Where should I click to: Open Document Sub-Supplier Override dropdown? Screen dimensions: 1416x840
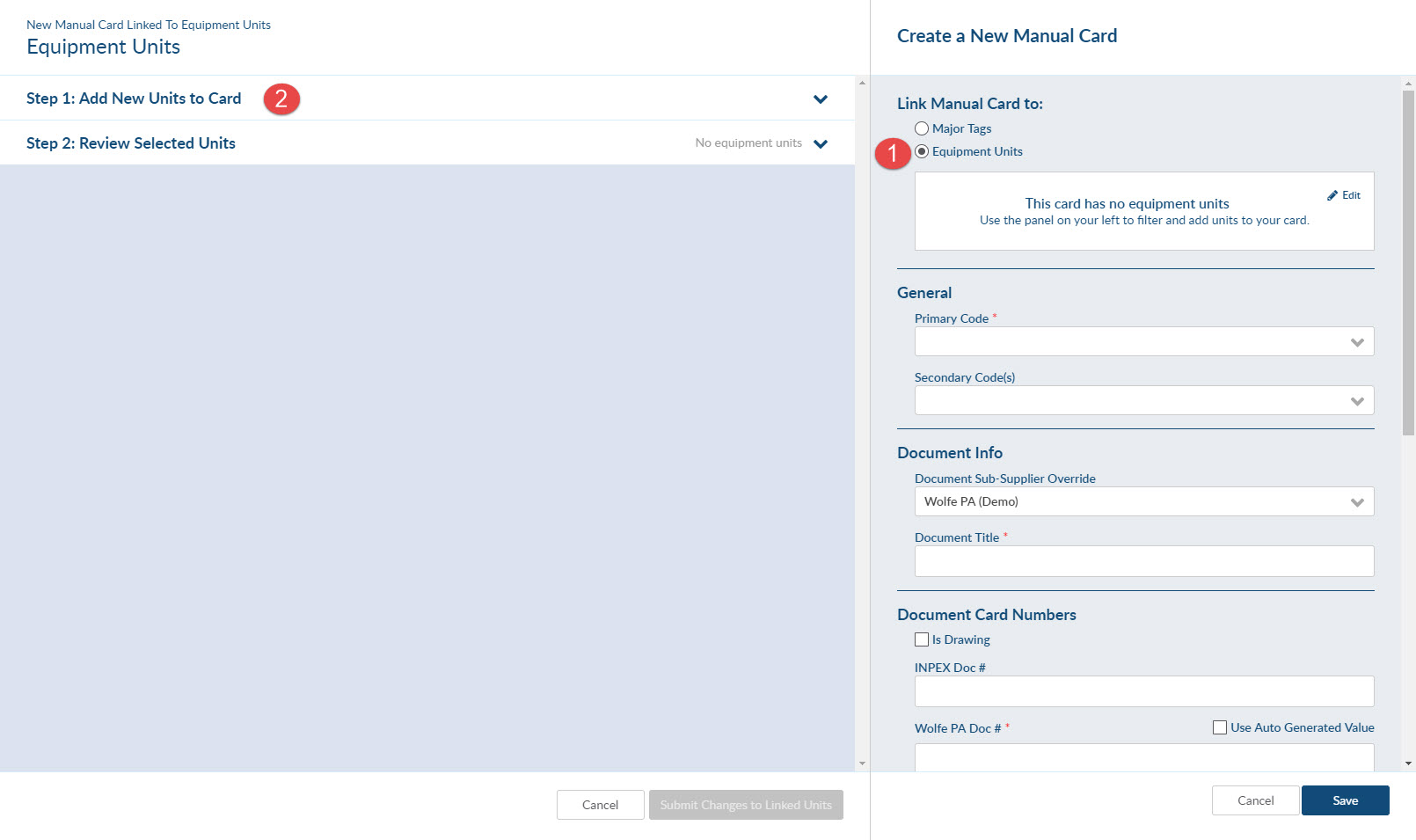(1144, 501)
